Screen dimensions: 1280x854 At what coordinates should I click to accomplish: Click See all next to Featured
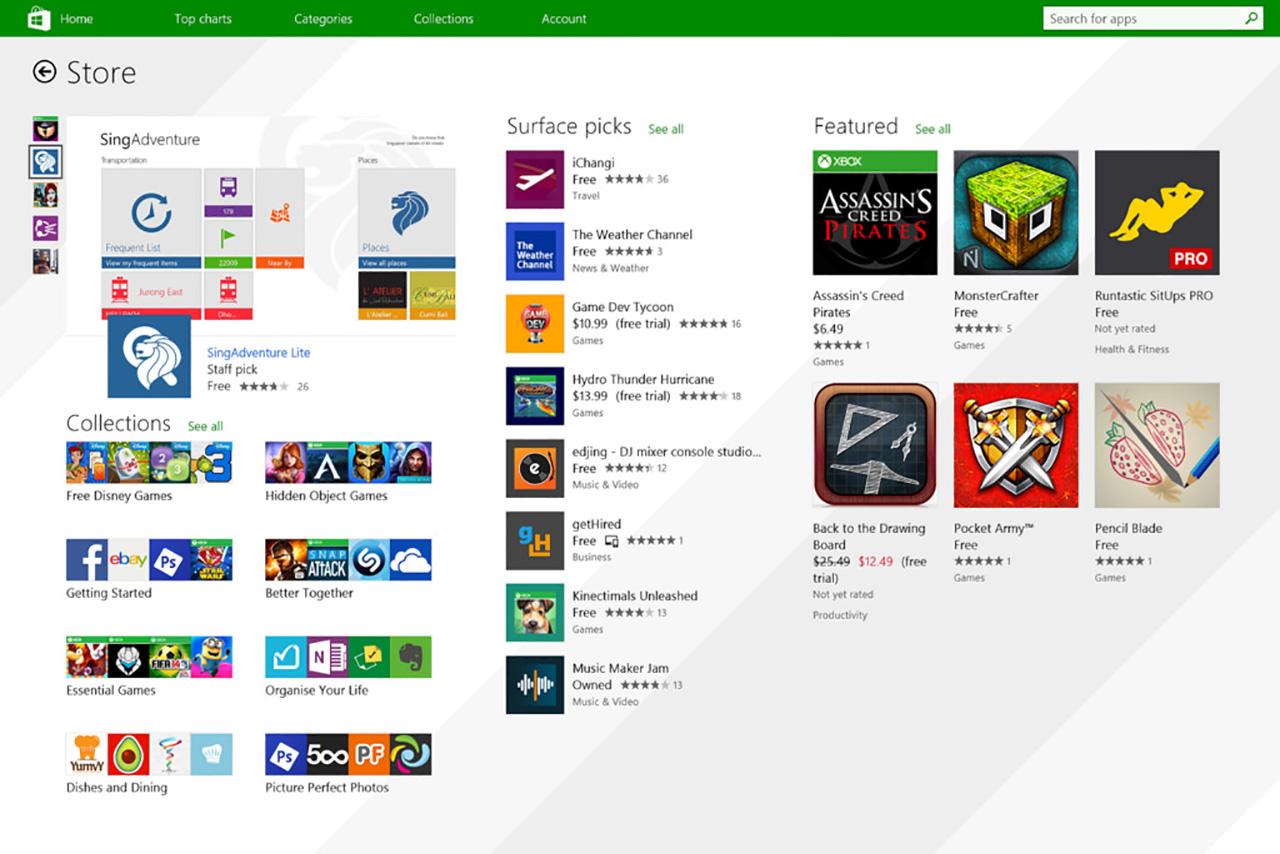click(933, 129)
